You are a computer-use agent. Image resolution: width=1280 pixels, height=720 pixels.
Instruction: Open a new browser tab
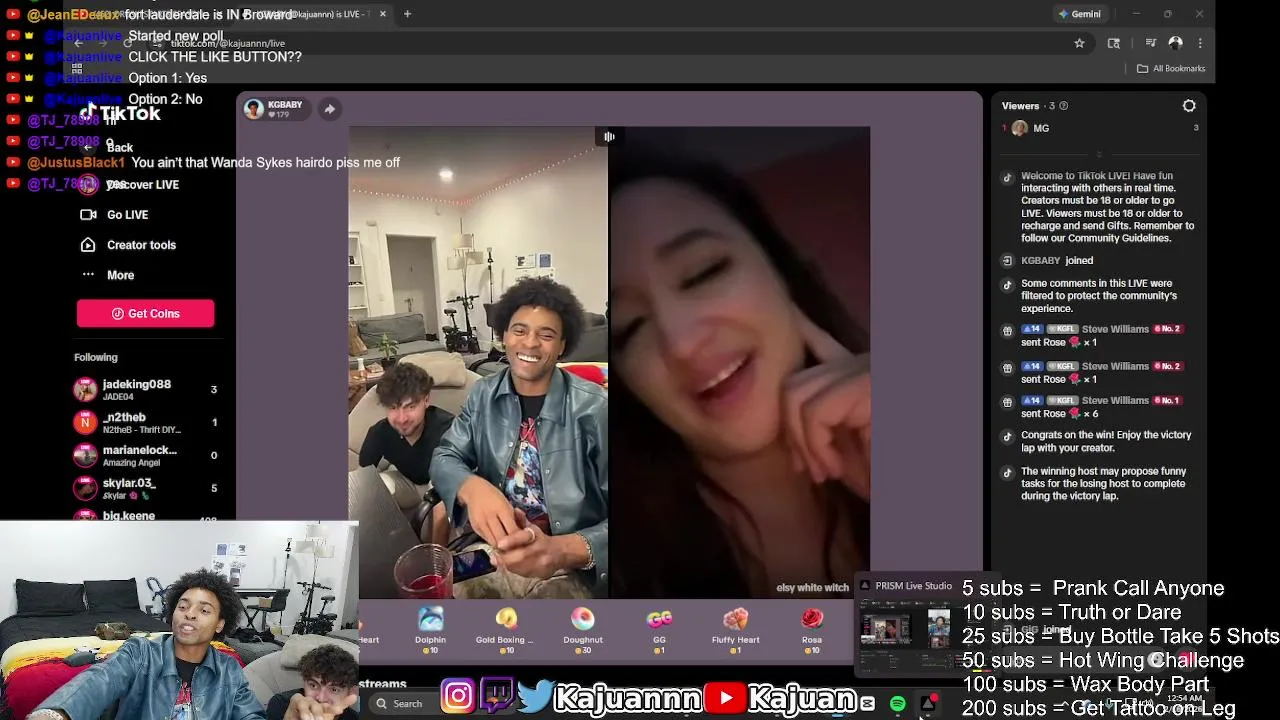[407, 14]
